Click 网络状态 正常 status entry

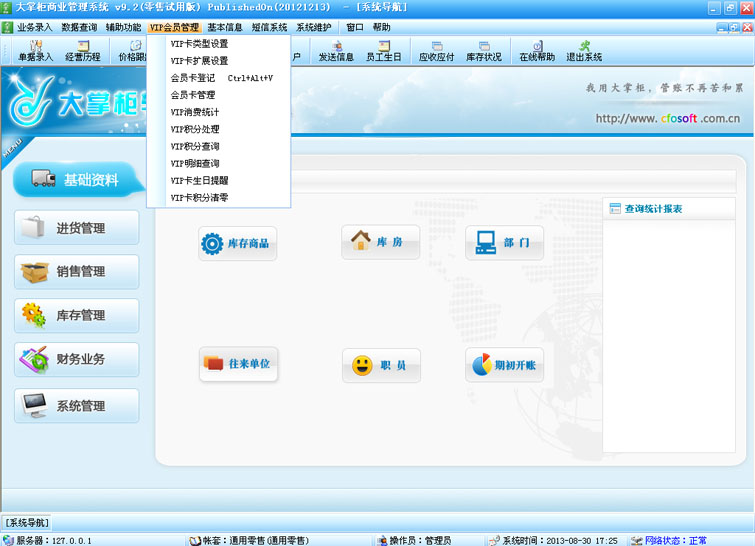pyautogui.click(x=669, y=541)
